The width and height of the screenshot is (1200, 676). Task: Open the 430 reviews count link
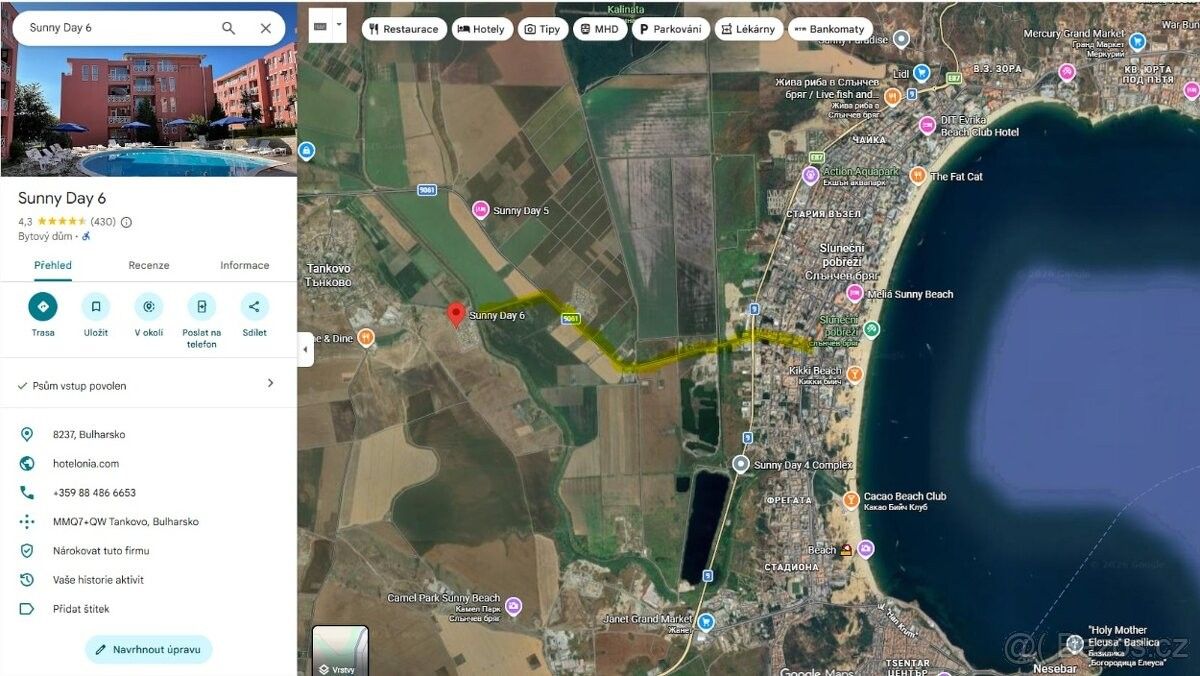point(103,222)
